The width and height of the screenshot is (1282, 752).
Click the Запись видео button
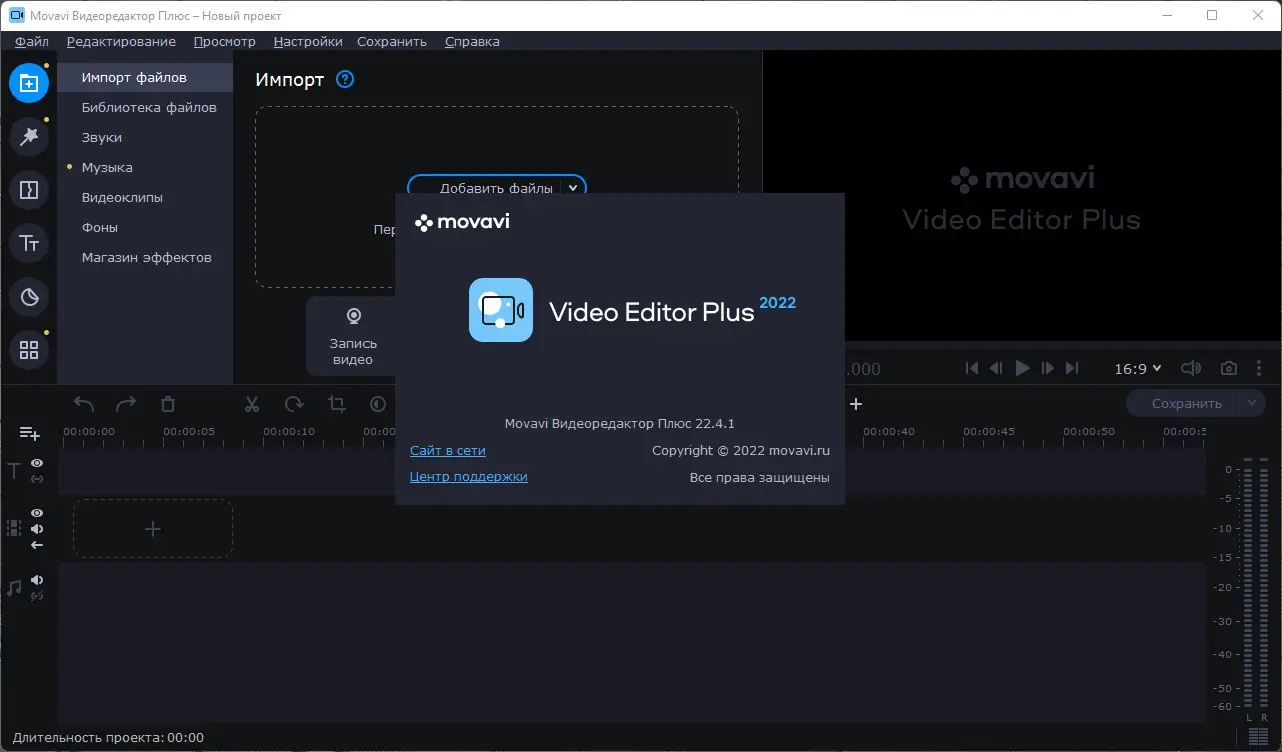point(353,337)
